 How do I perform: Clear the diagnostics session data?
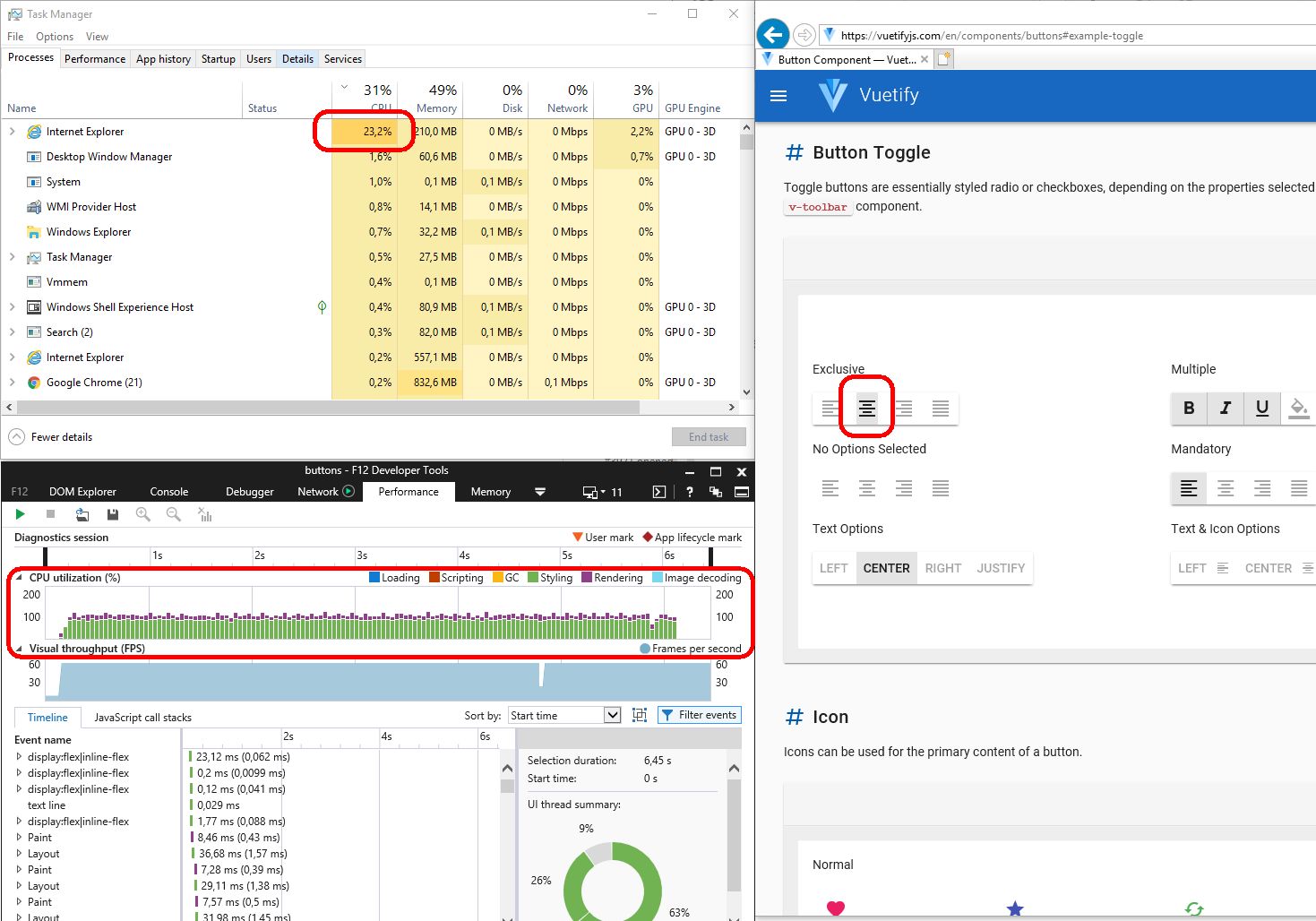[x=204, y=514]
